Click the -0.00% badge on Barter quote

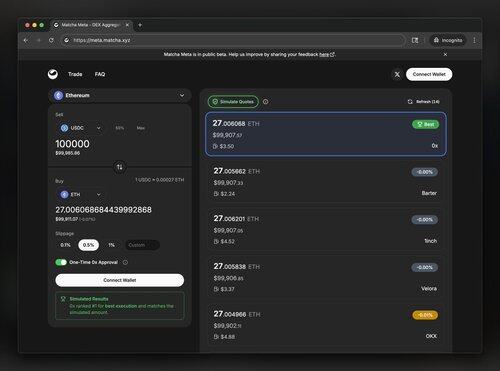(x=425, y=172)
